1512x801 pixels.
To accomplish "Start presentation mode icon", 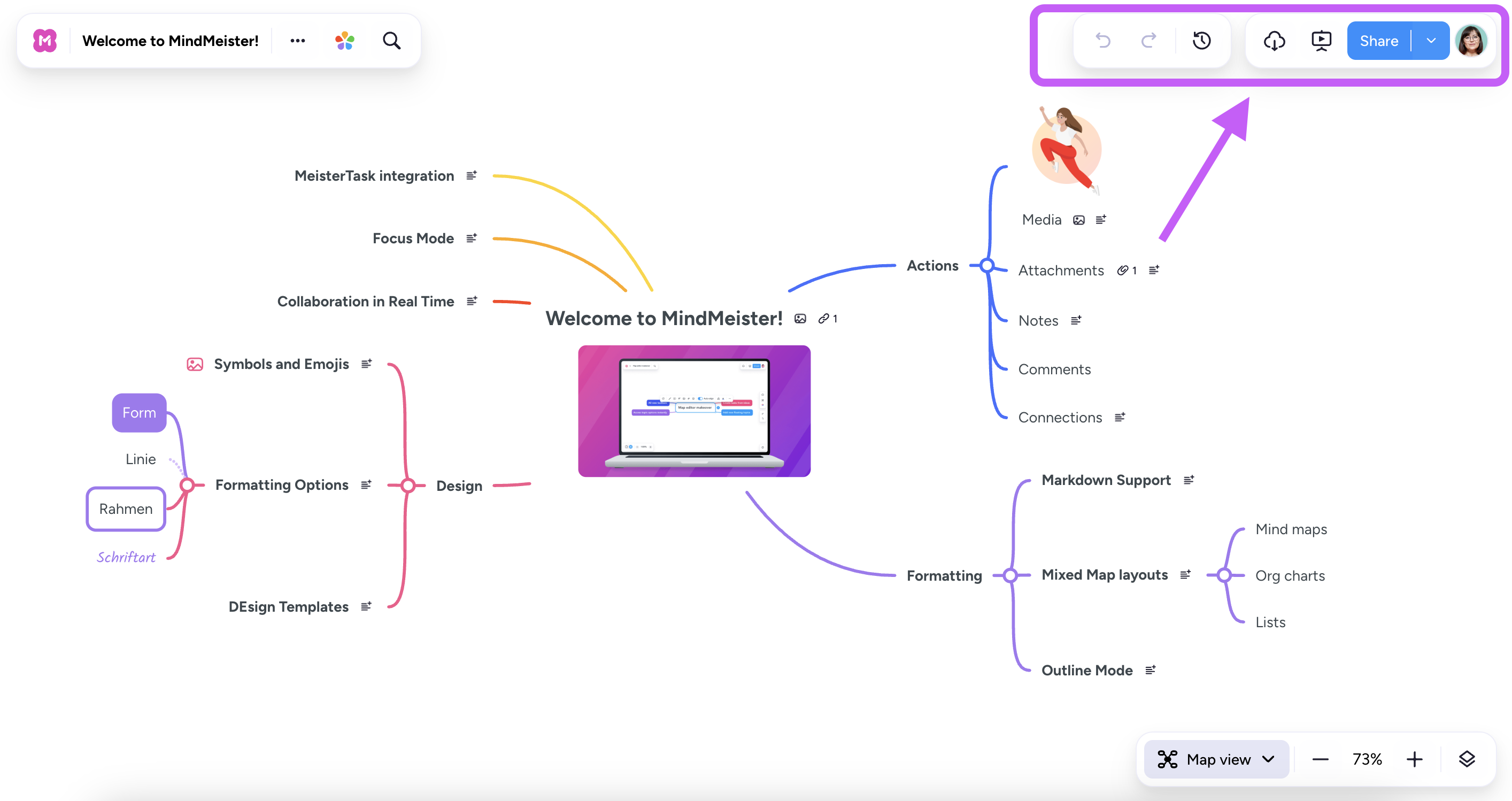I will [1321, 41].
